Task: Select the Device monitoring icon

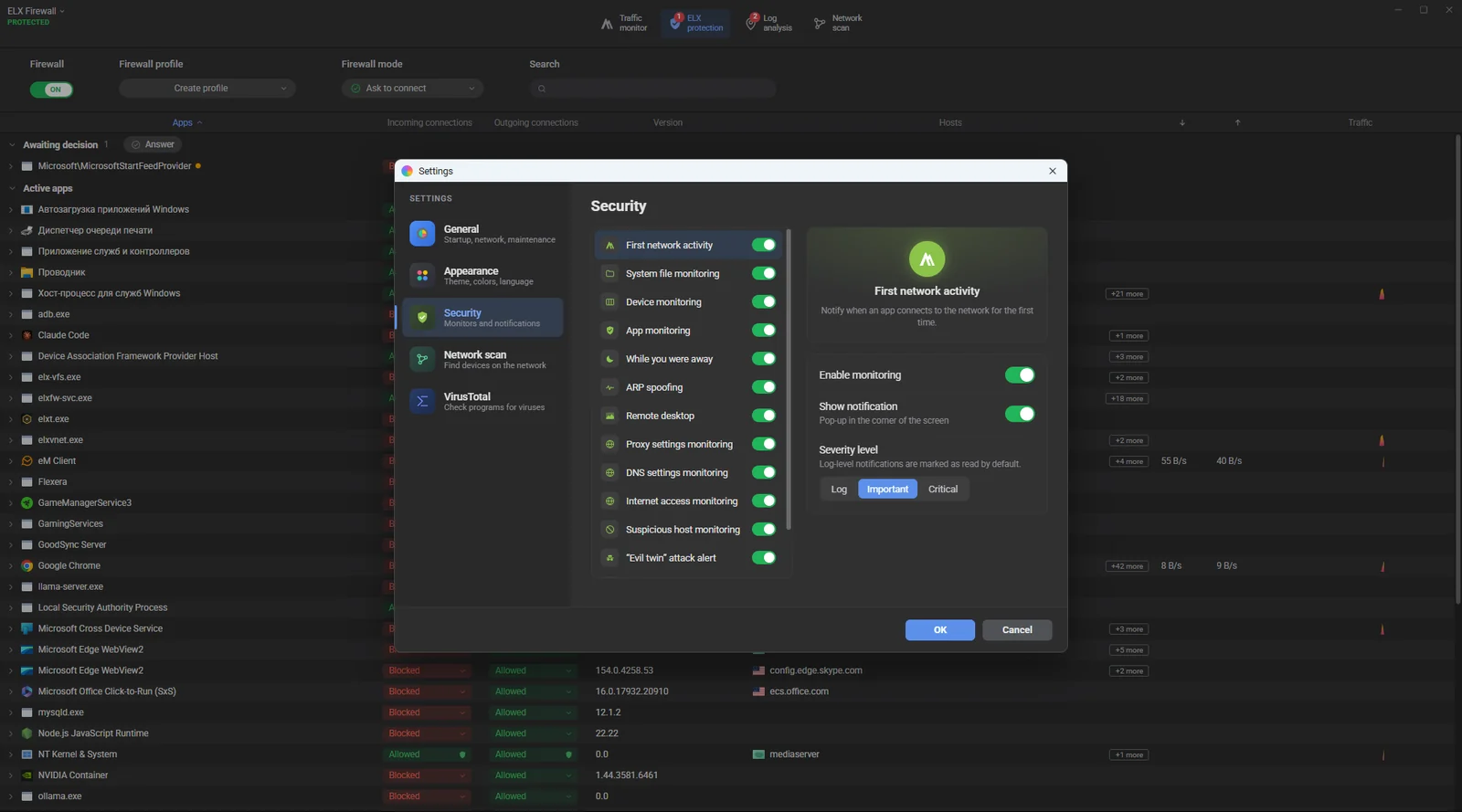Action: pyautogui.click(x=609, y=302)
